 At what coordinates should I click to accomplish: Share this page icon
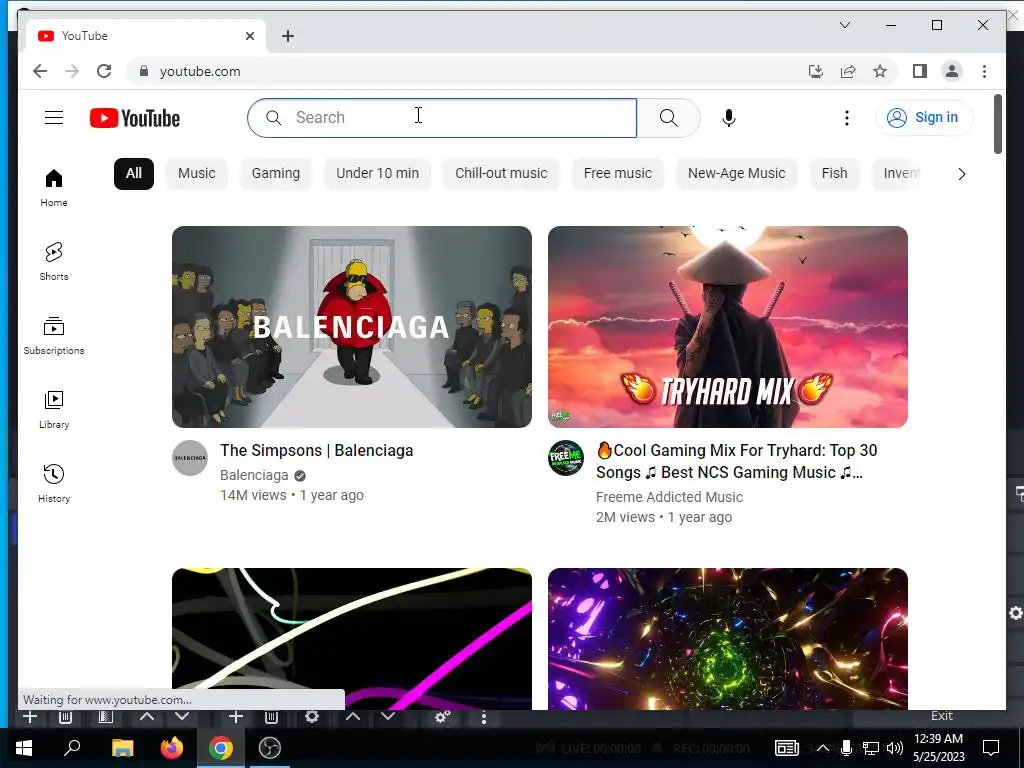(848, 71)
